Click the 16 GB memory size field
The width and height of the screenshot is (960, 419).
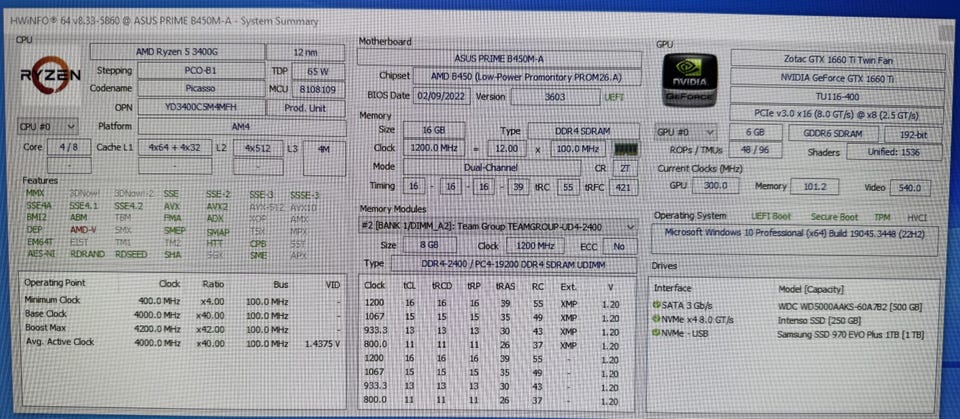tap(433, 130)
